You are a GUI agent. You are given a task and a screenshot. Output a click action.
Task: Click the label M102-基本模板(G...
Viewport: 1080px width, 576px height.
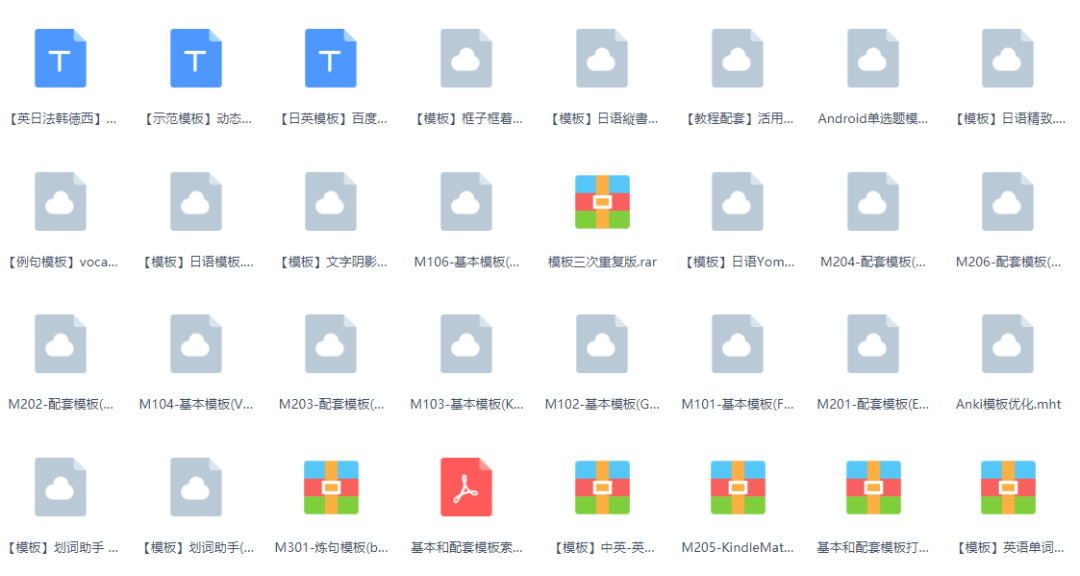602,404
